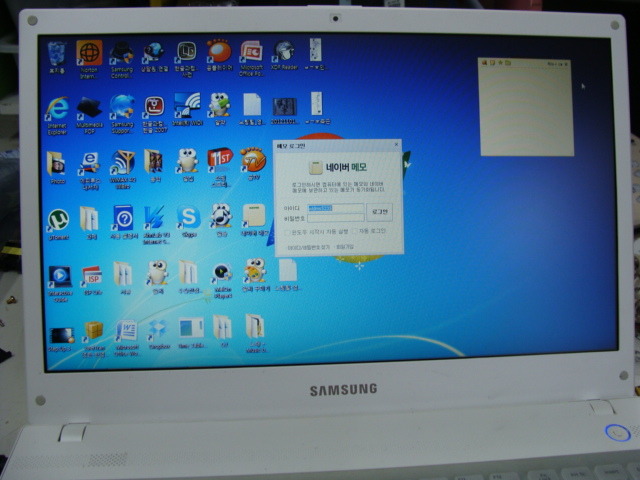
Task: Open uTorrent shortcut
Action: tap(58, 224)
